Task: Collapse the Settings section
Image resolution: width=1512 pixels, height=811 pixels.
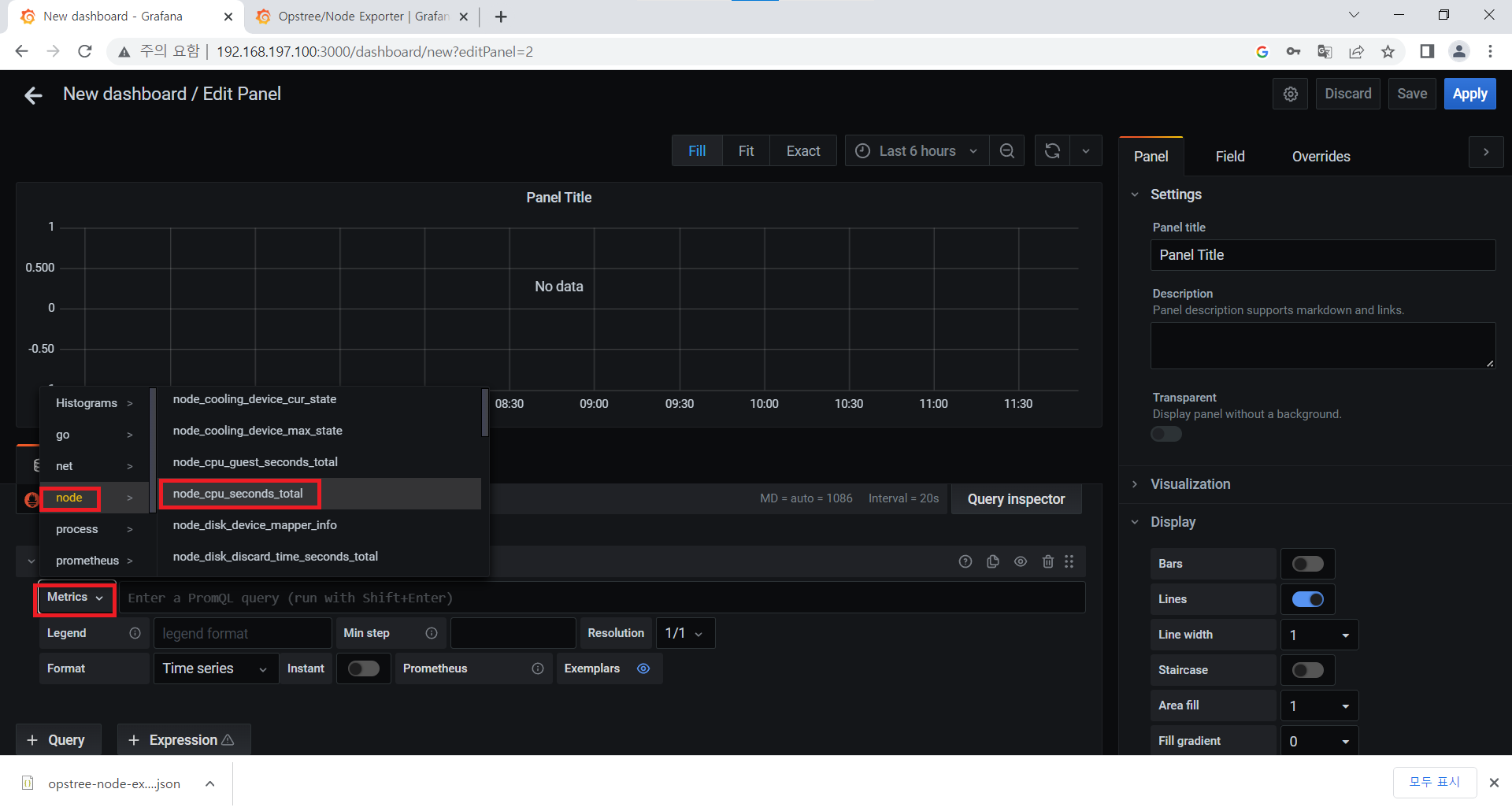Action: click(1176, 194)
